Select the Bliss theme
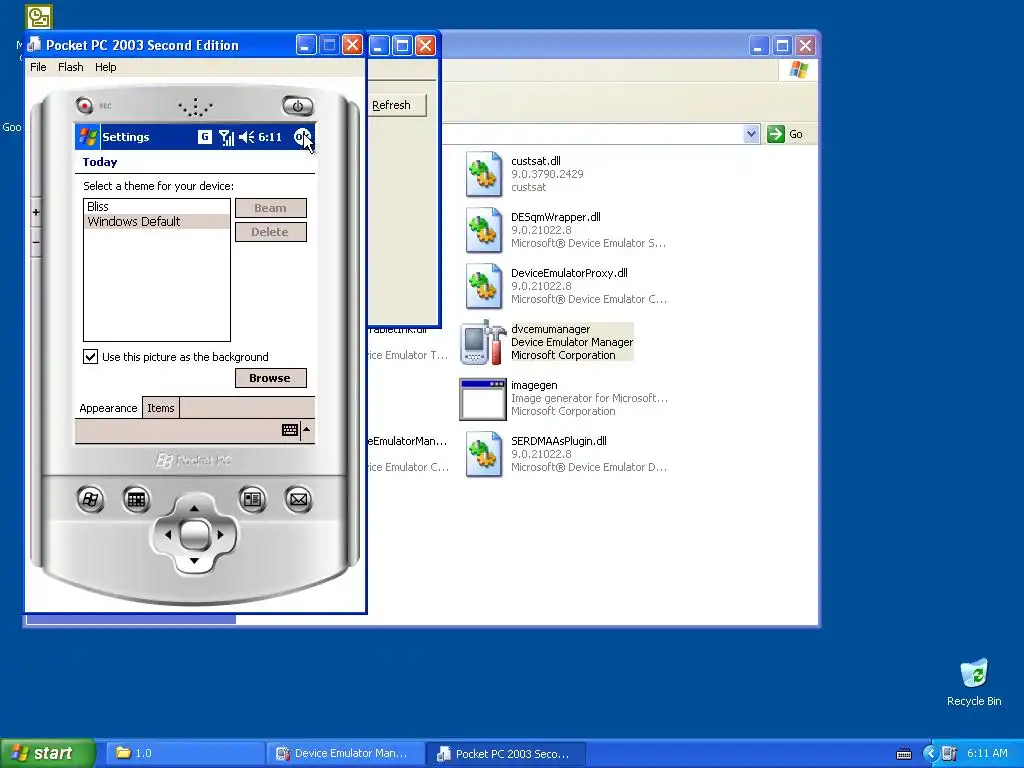The width and height of the screenshot is (1024, 768). click(157, 206)
